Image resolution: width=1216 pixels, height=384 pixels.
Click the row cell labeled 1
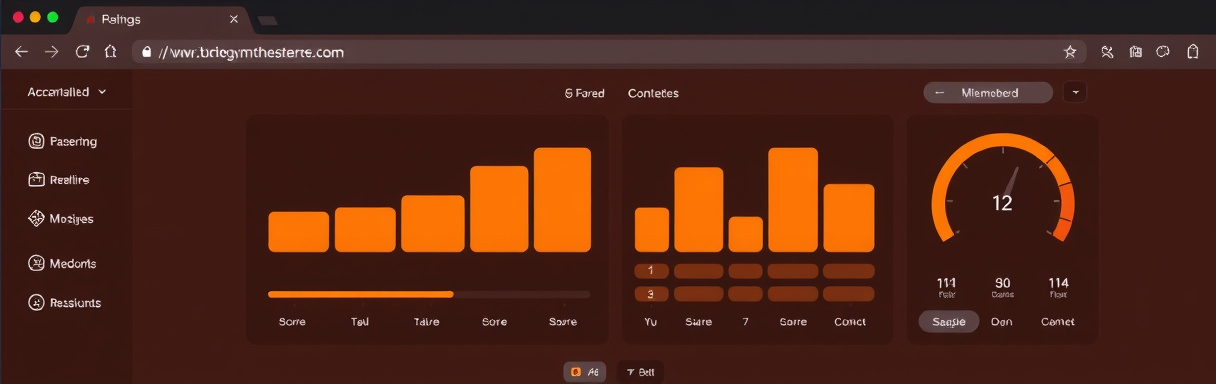[x=651, y=271]
